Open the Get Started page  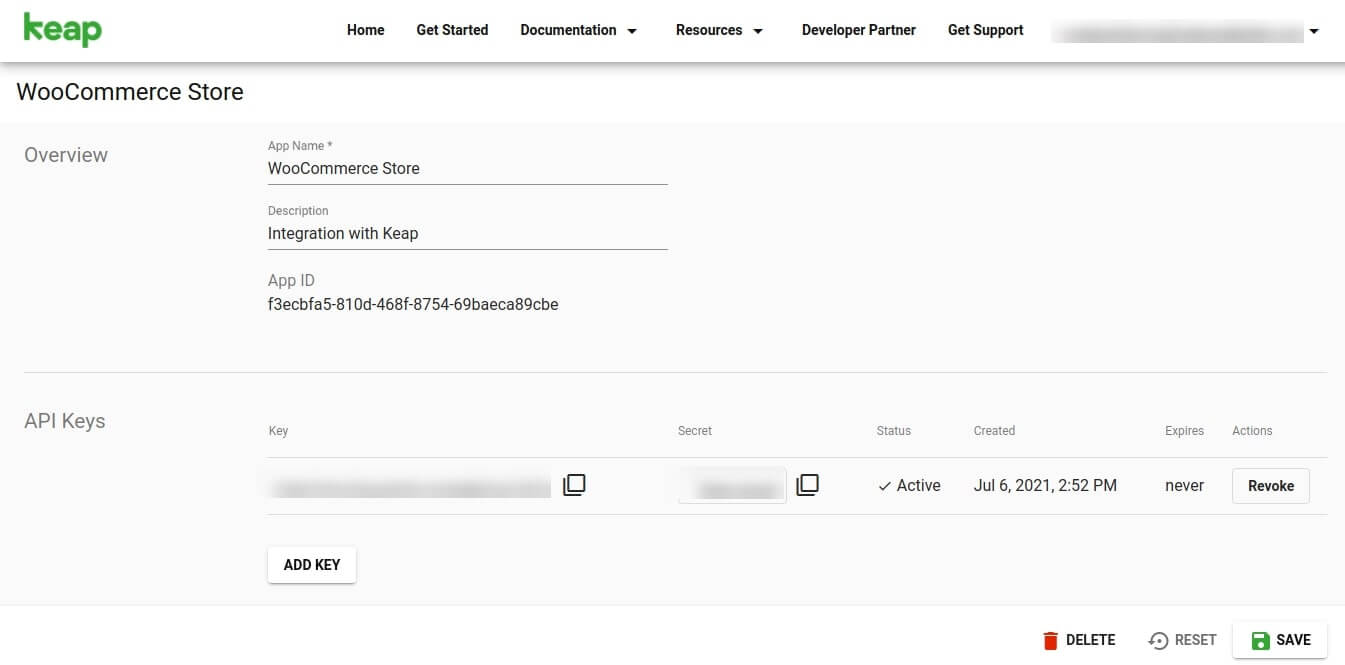click(452, 30)
